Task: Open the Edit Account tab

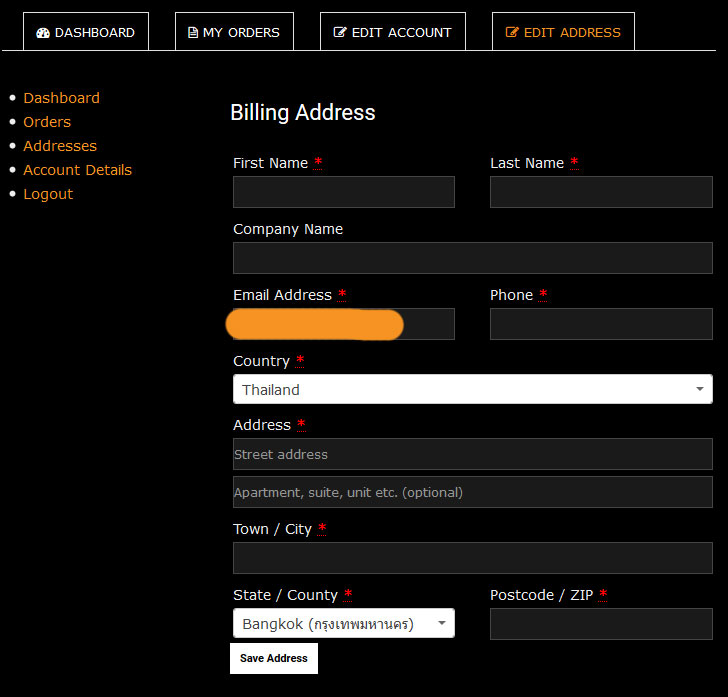Action: point(392,32)
